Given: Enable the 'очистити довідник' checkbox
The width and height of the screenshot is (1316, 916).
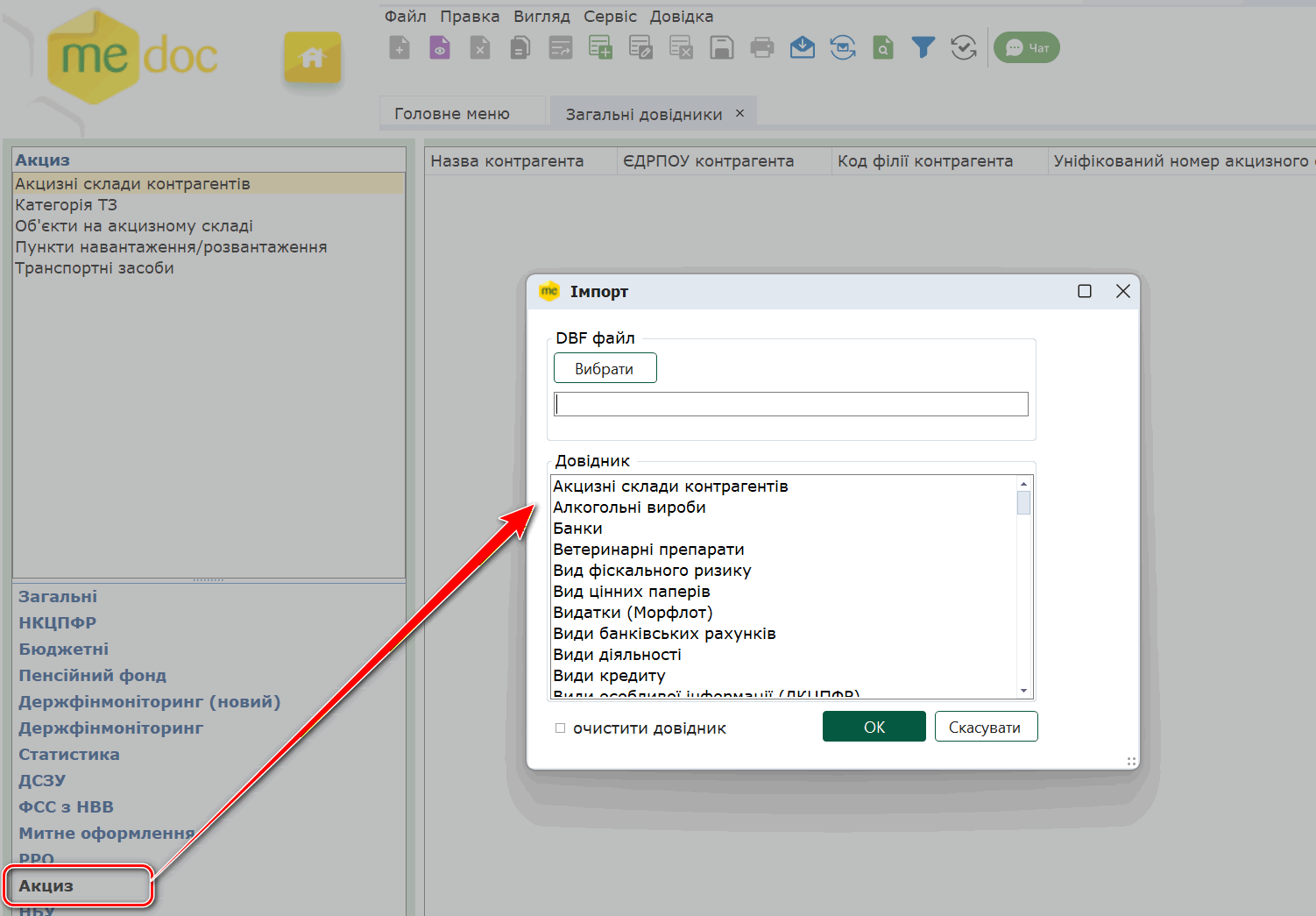Looking at the screenshot, I should point(561,728).
